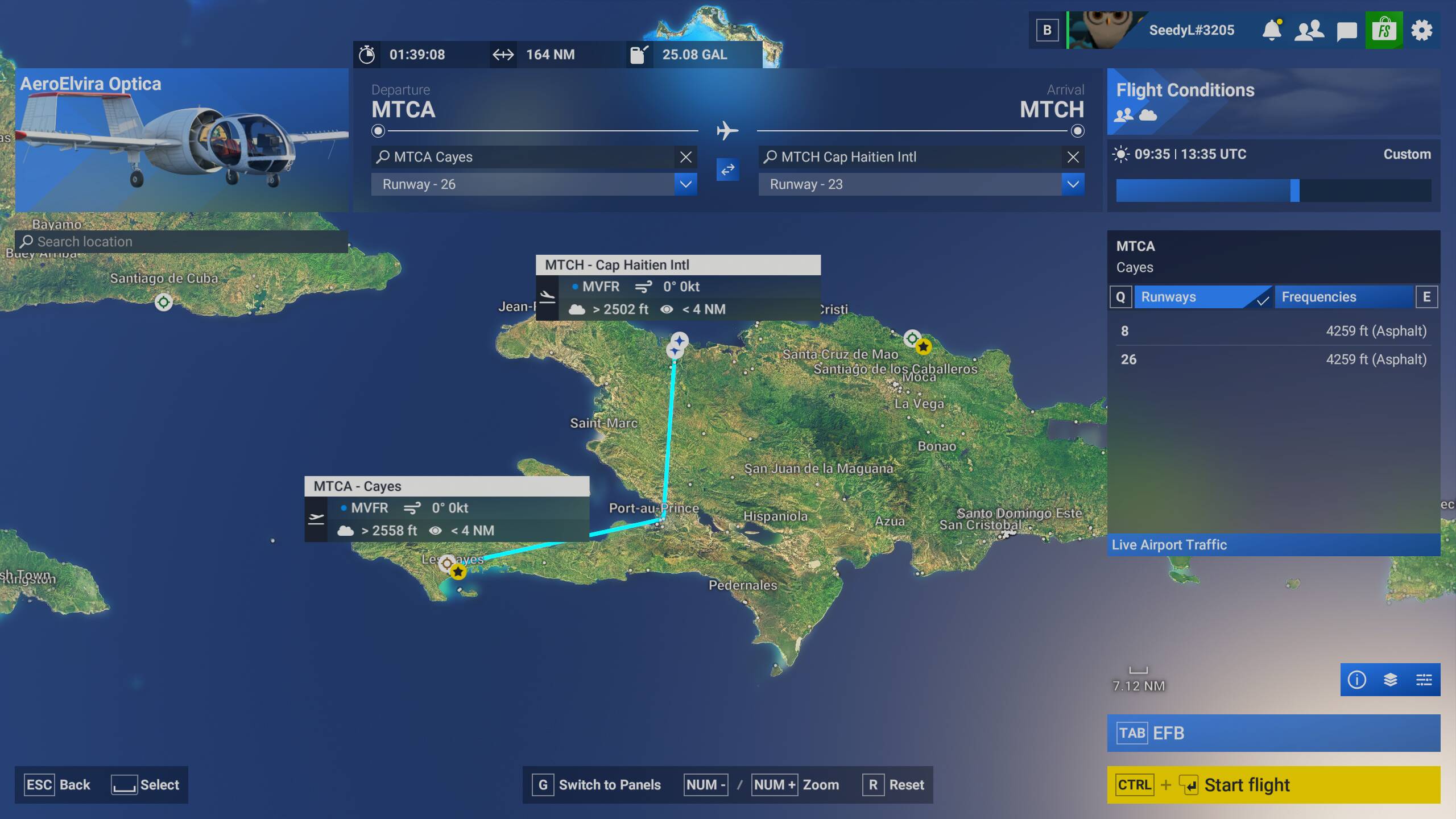
Task: Open the EFB button
Action: (1273, 733)
